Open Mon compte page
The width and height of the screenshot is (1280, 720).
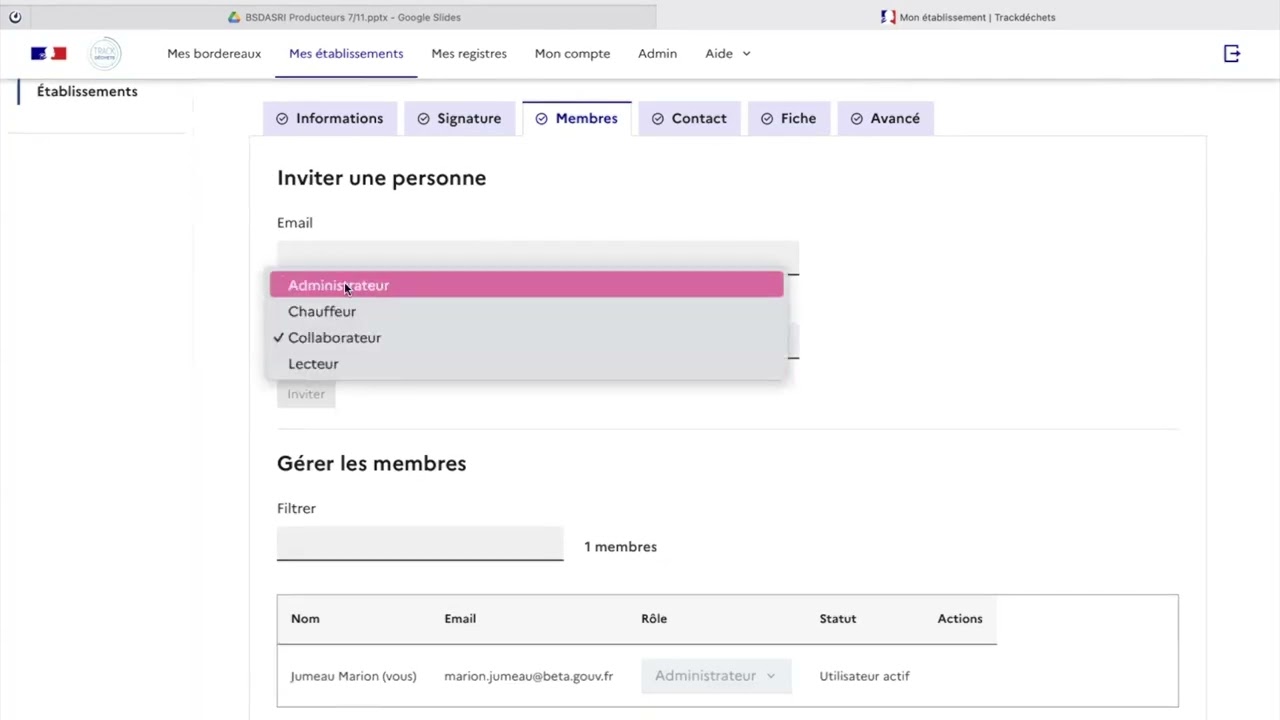point(572,54)
